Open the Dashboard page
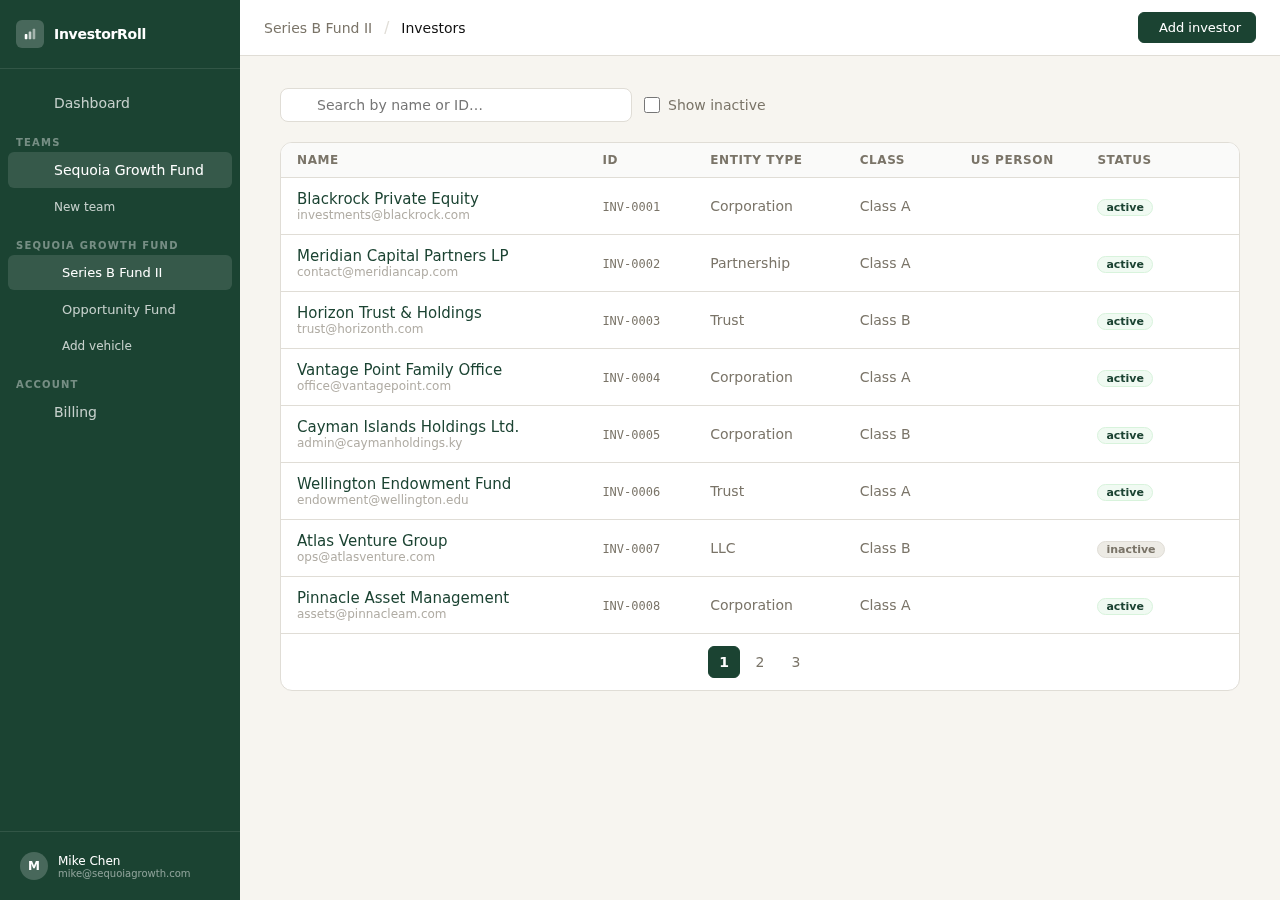Viewport: 1280px width, 900px height. pyautogui.click(x=91, y=103)
